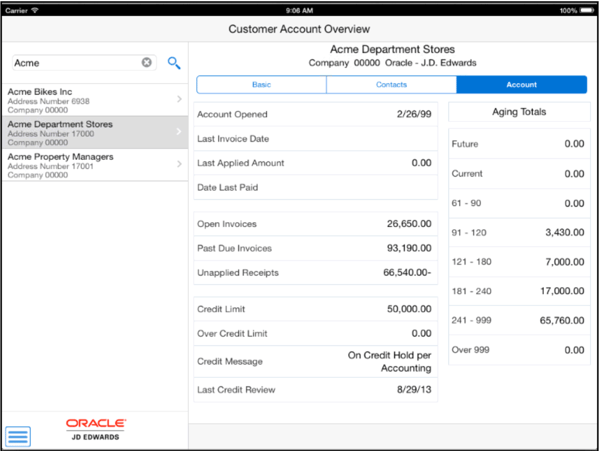The width and height of the screenshot is (600, 451).
Task: Tap the Aging Totals header
Action: click(519, 112)
